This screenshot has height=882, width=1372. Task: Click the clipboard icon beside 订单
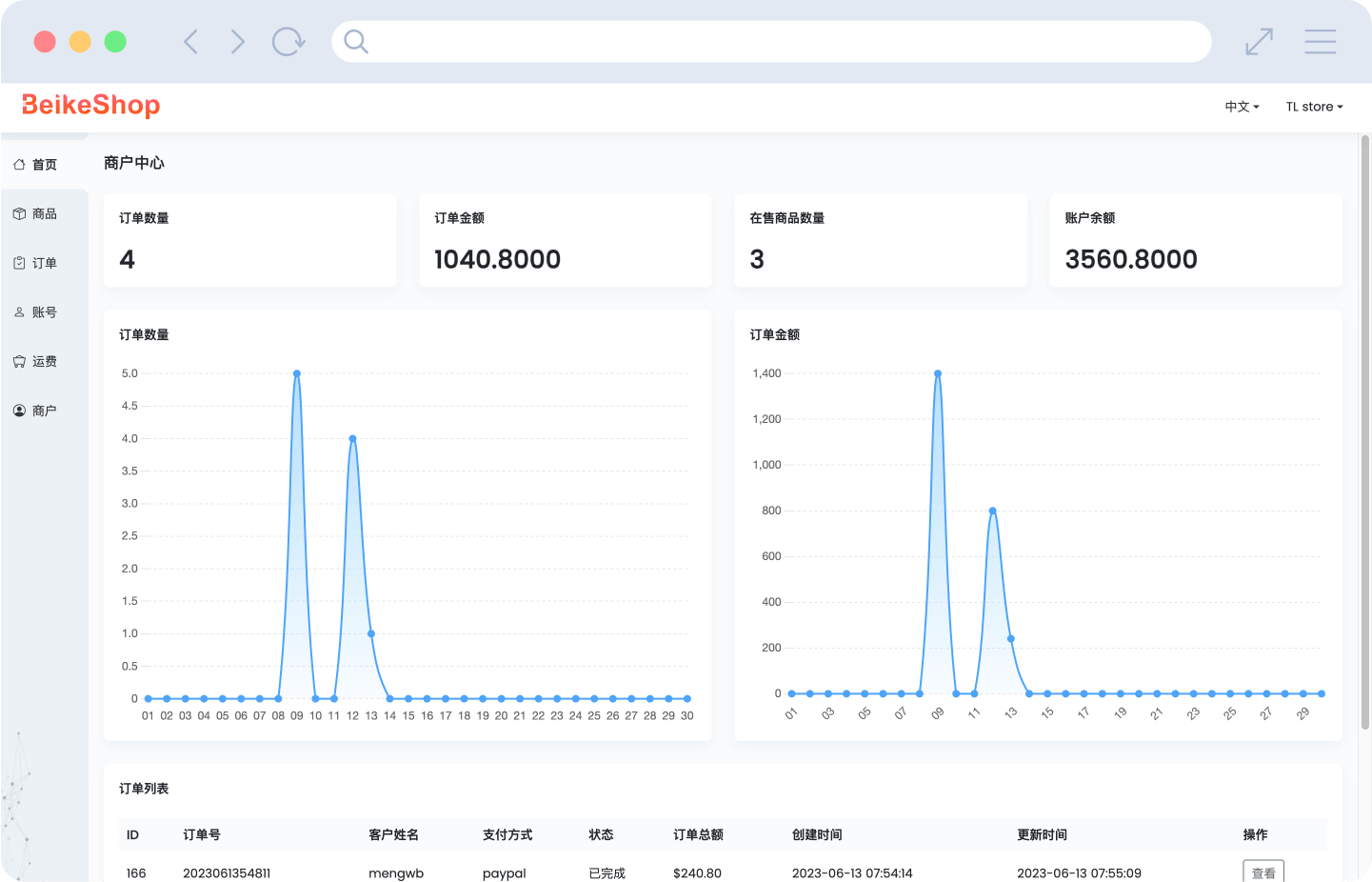pyautogui.click(x=19, y=263)
